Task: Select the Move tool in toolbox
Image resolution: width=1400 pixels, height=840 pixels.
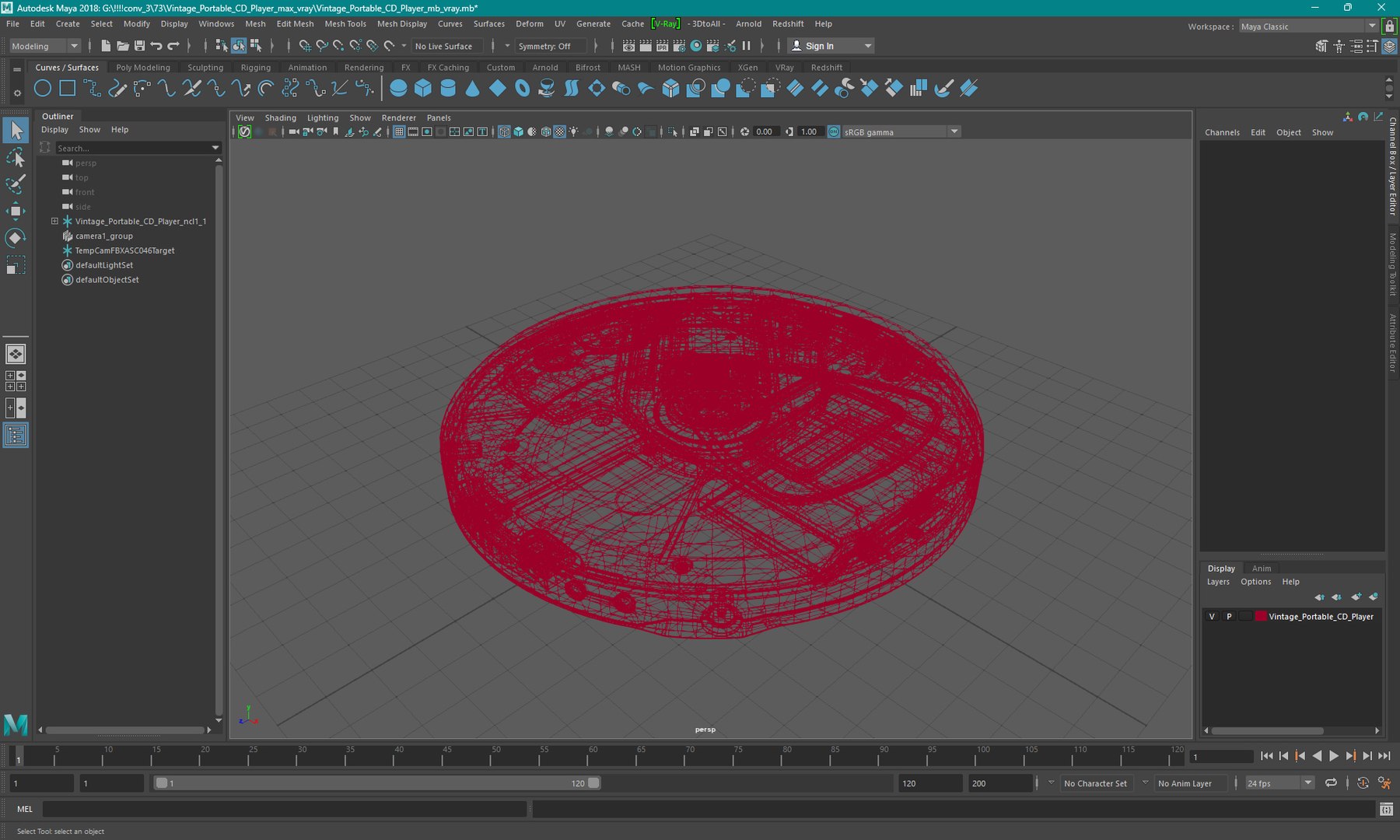Action: [16, 211]
